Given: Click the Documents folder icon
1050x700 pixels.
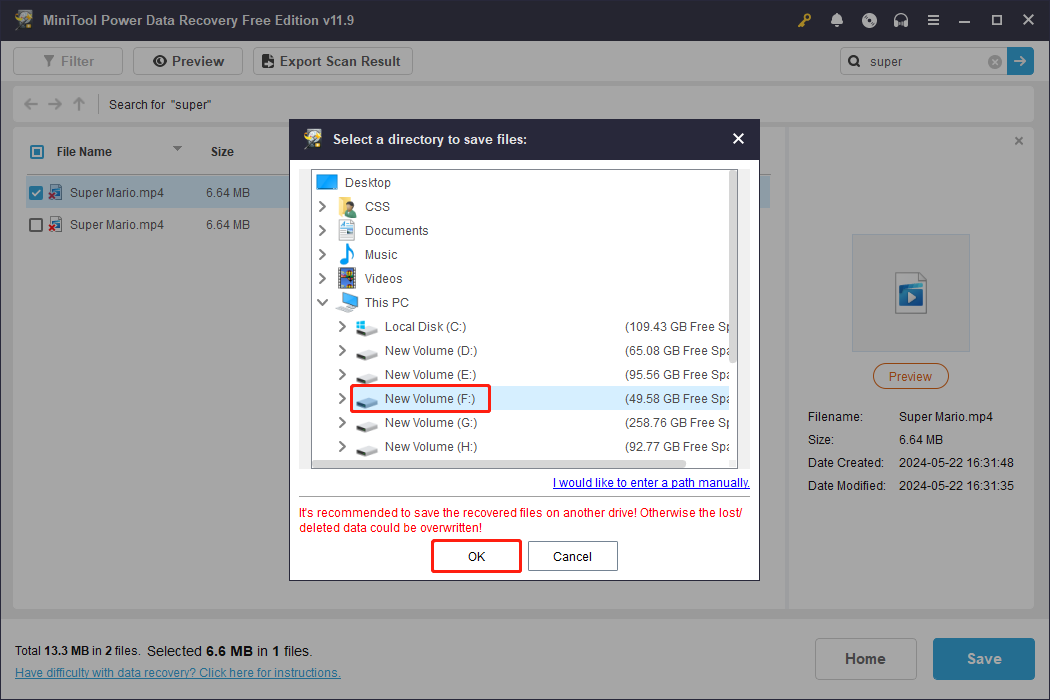Looking at the screenshot, I should pyautogui.click(x=347, y=230).
